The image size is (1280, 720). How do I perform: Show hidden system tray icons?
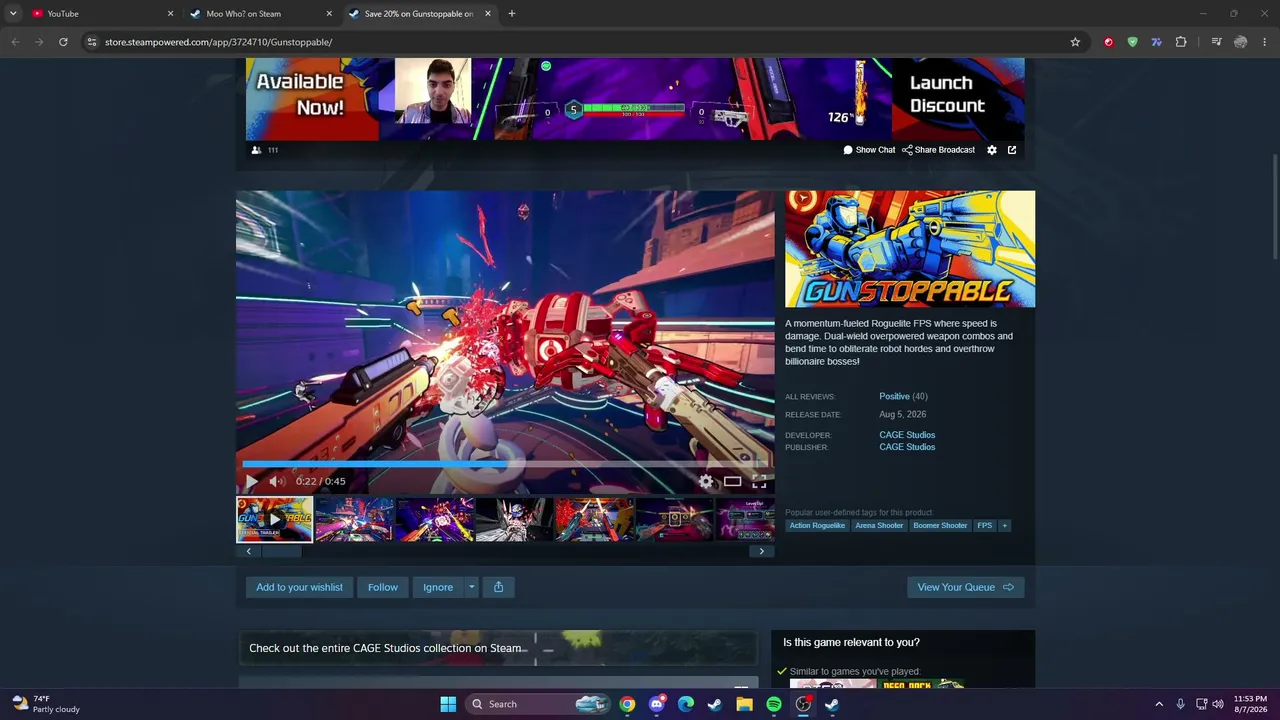click(1159, 704)
